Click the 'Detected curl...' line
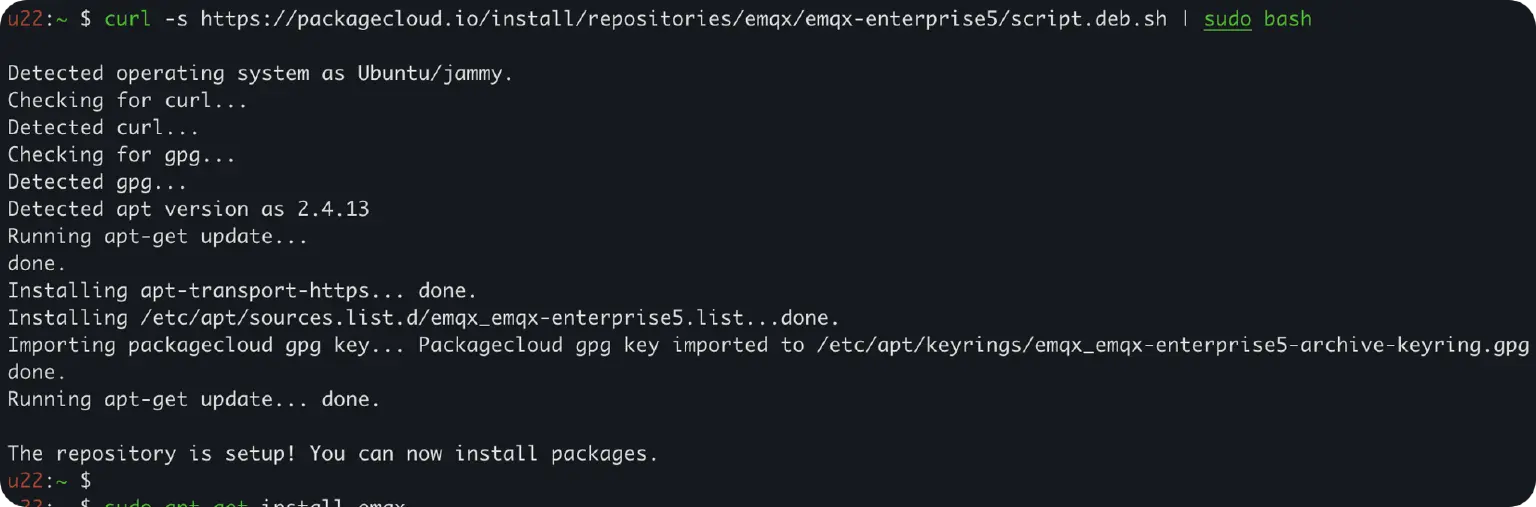1536x507 pixels. (103, 127)
